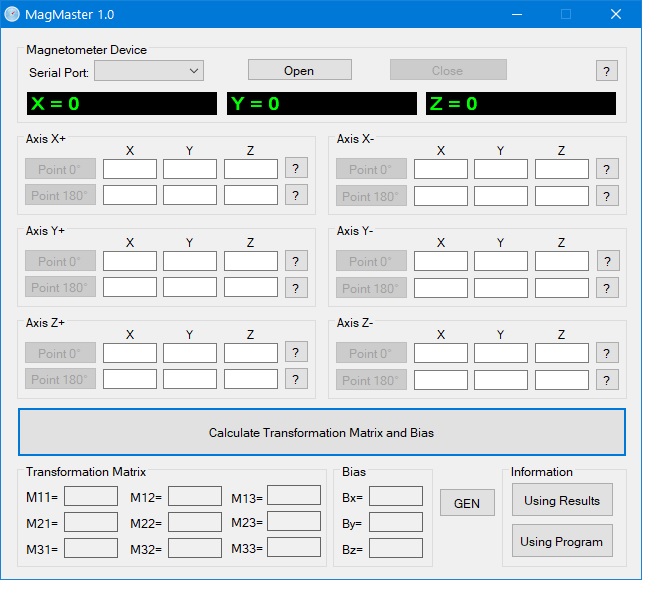
Task: Click the MagMaster app icon in title bar
Action: 12,14
